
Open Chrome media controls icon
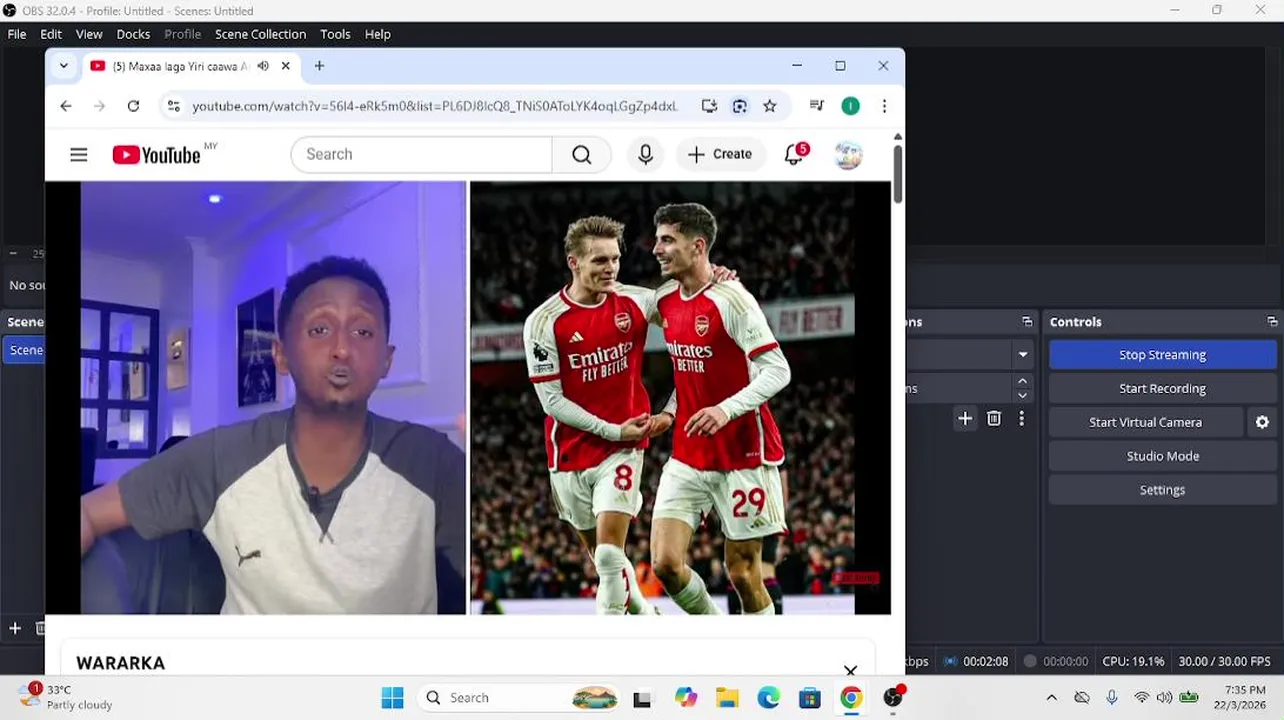tap(817, 106)
